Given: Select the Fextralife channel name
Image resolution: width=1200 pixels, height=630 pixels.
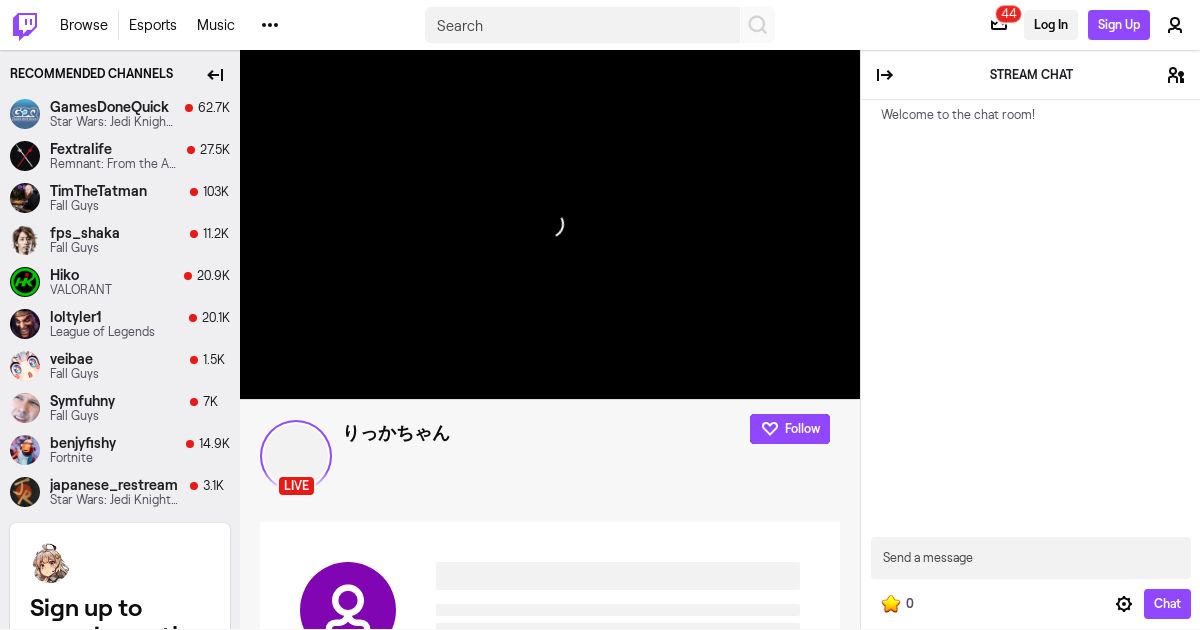Looking at the screenshot, I should tap(81, 149).
